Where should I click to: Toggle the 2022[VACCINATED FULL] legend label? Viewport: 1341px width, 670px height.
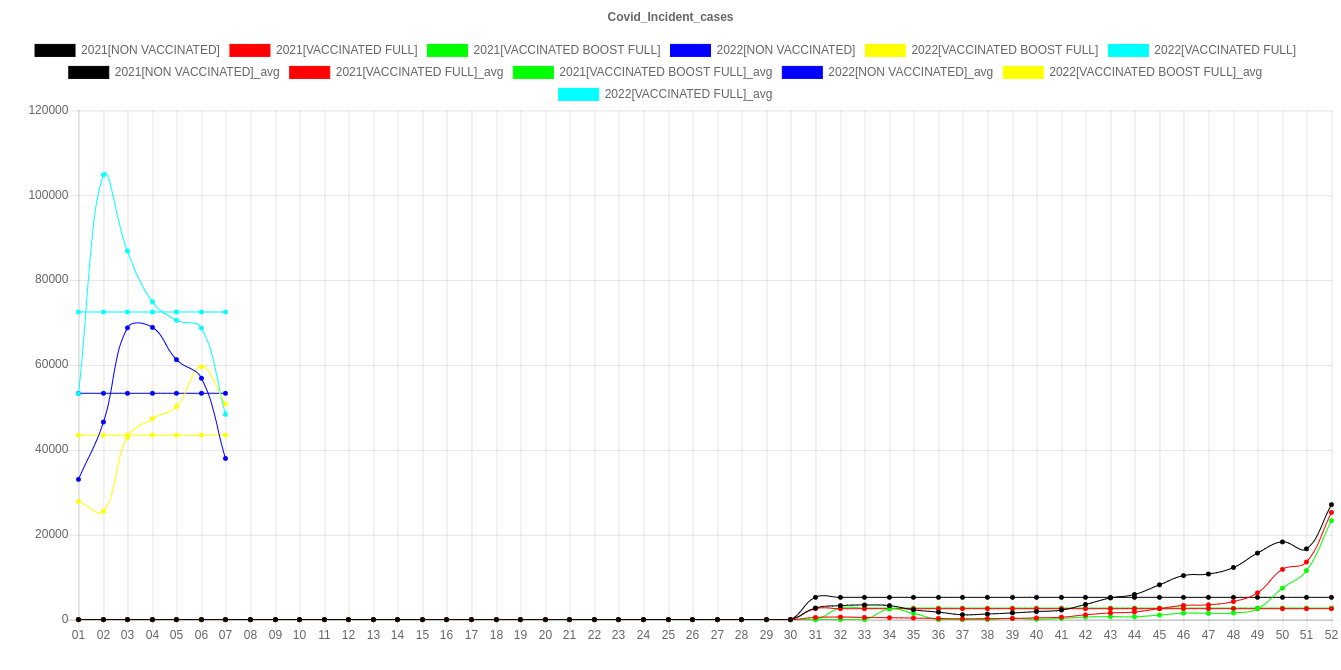coord(1224,50)
